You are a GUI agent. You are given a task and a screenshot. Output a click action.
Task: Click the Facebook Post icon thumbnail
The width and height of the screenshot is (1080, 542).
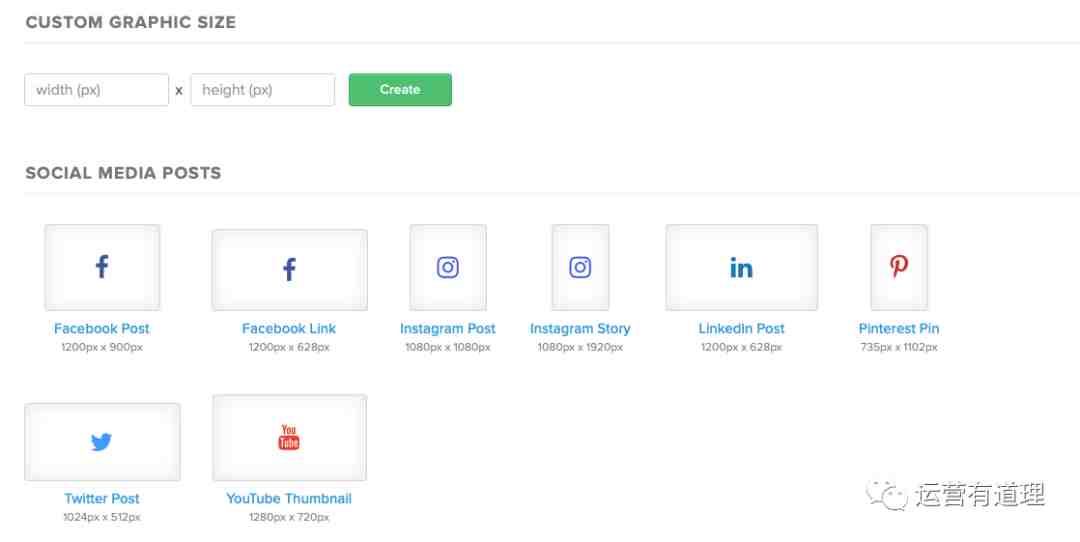point(102,267)
